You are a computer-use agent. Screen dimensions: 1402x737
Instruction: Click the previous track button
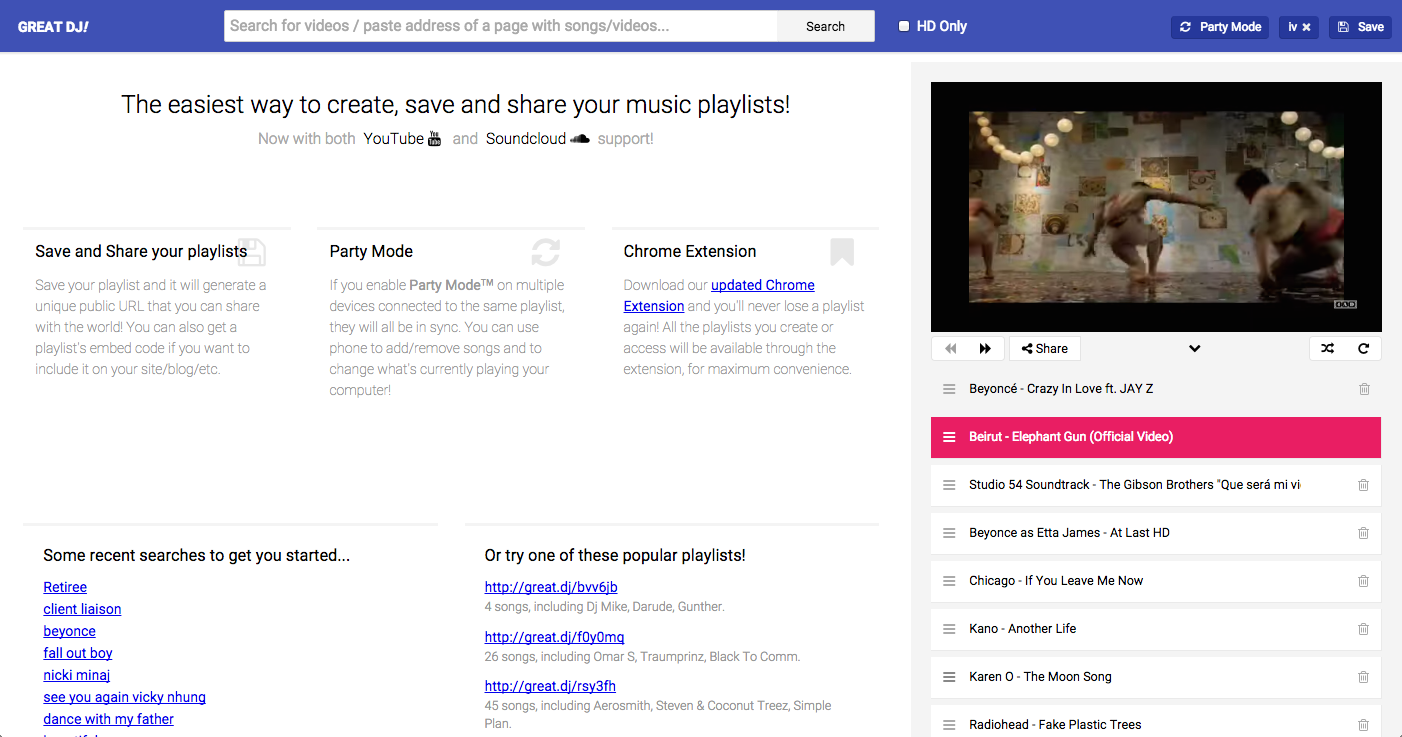pos(951,349)
